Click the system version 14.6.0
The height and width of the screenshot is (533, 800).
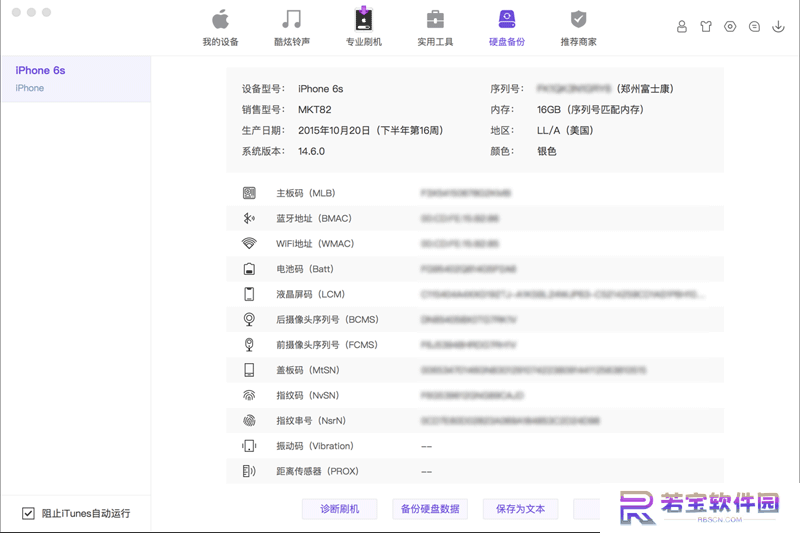click(311, 151)
